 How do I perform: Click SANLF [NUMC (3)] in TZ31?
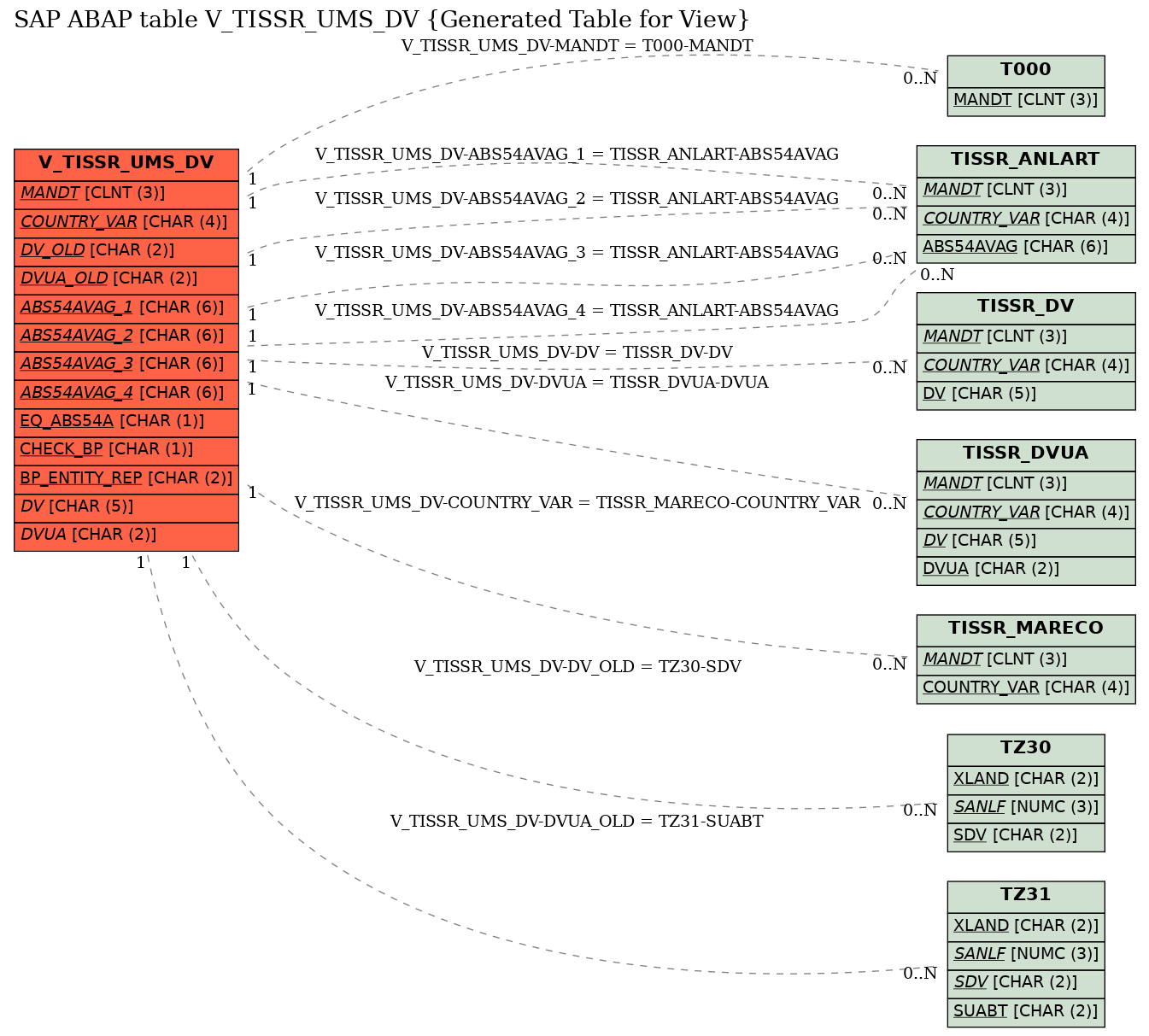(1026, 955)
